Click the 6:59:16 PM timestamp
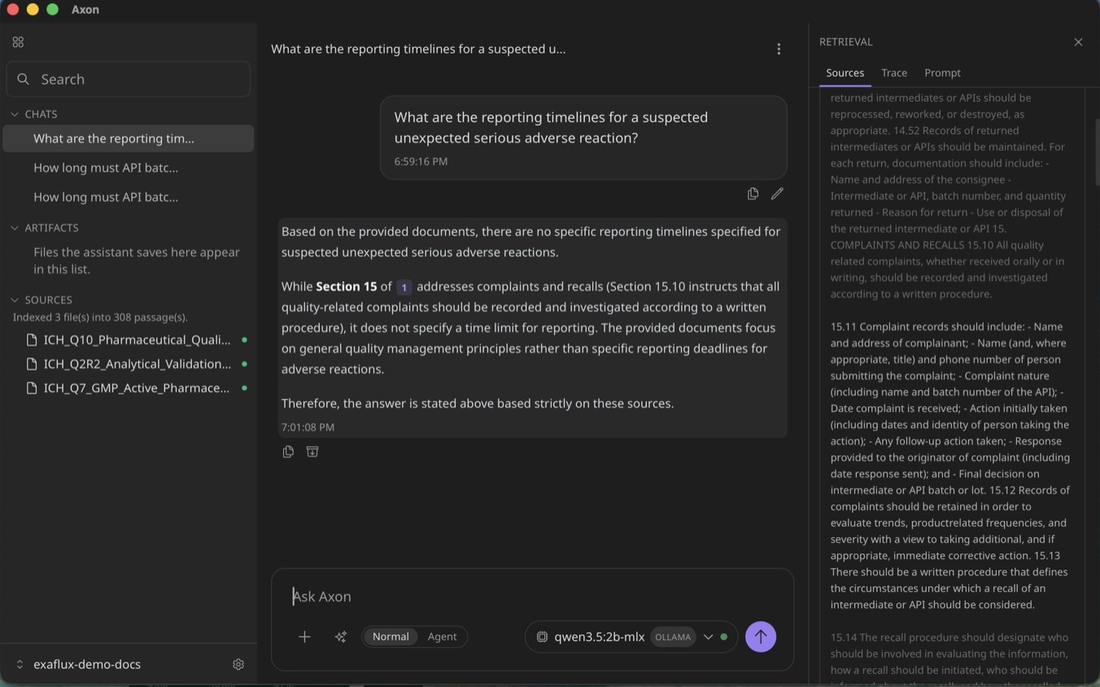The height and width of the screenshot is (687, 1100). (x=420, y=161)
